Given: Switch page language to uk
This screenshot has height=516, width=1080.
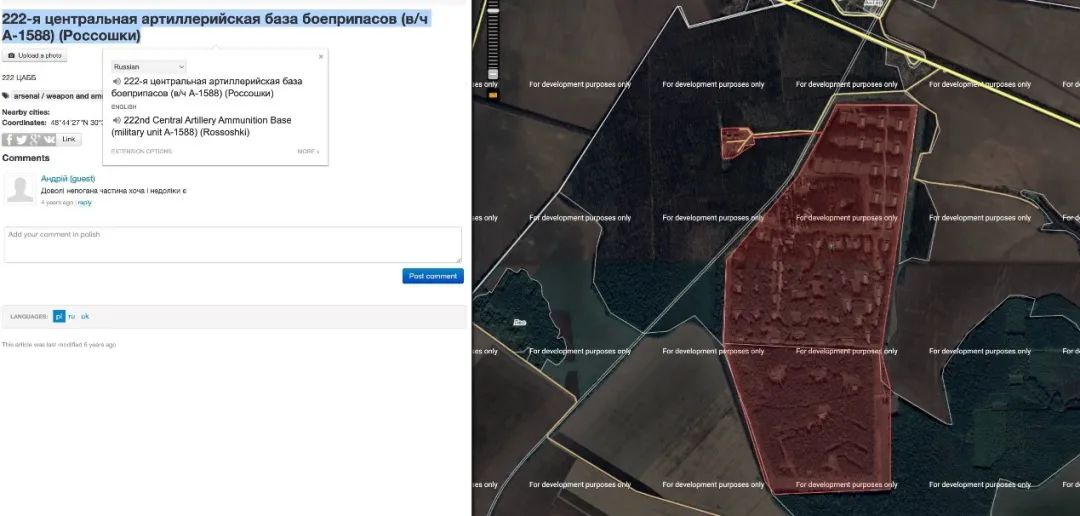Looking at the screenshot, I should pyautogui.click(x=85, y=316).
